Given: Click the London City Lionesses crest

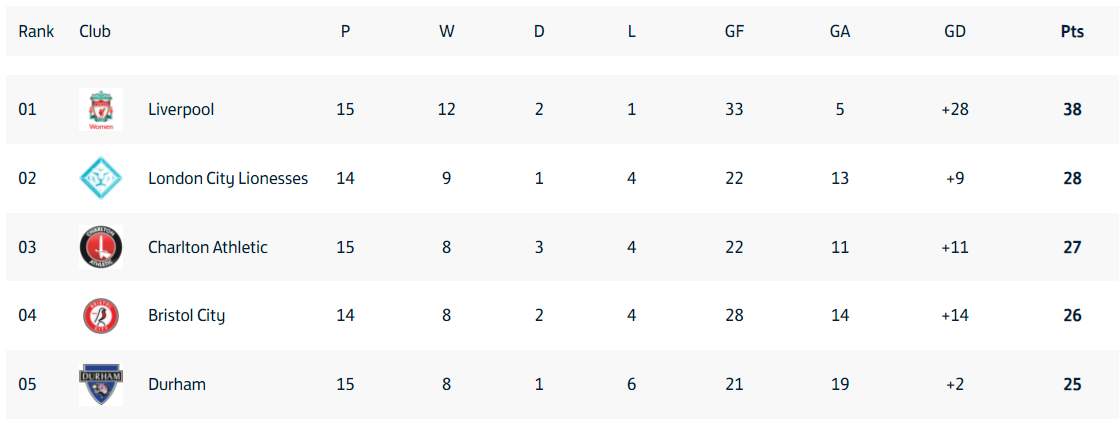Looking at the screenshot, I should point(101,178).
